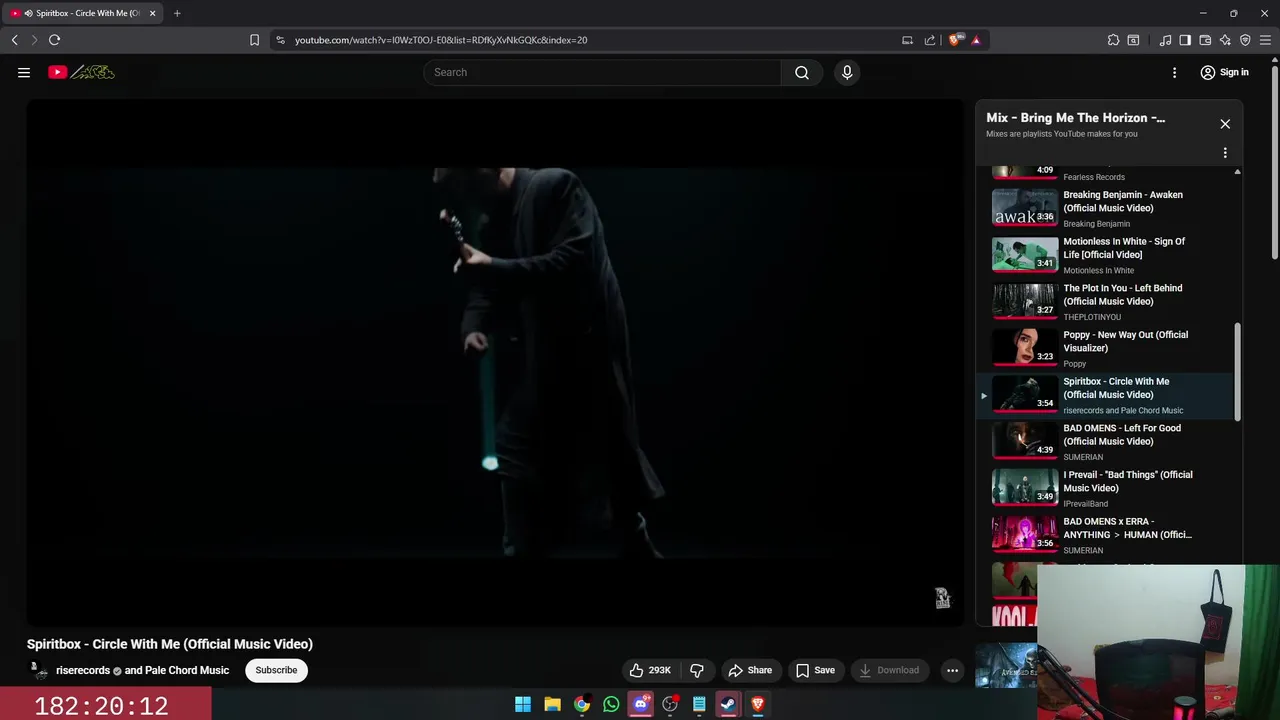Open a new browser tab
The image size is (1280, 720).
[177, 13]
